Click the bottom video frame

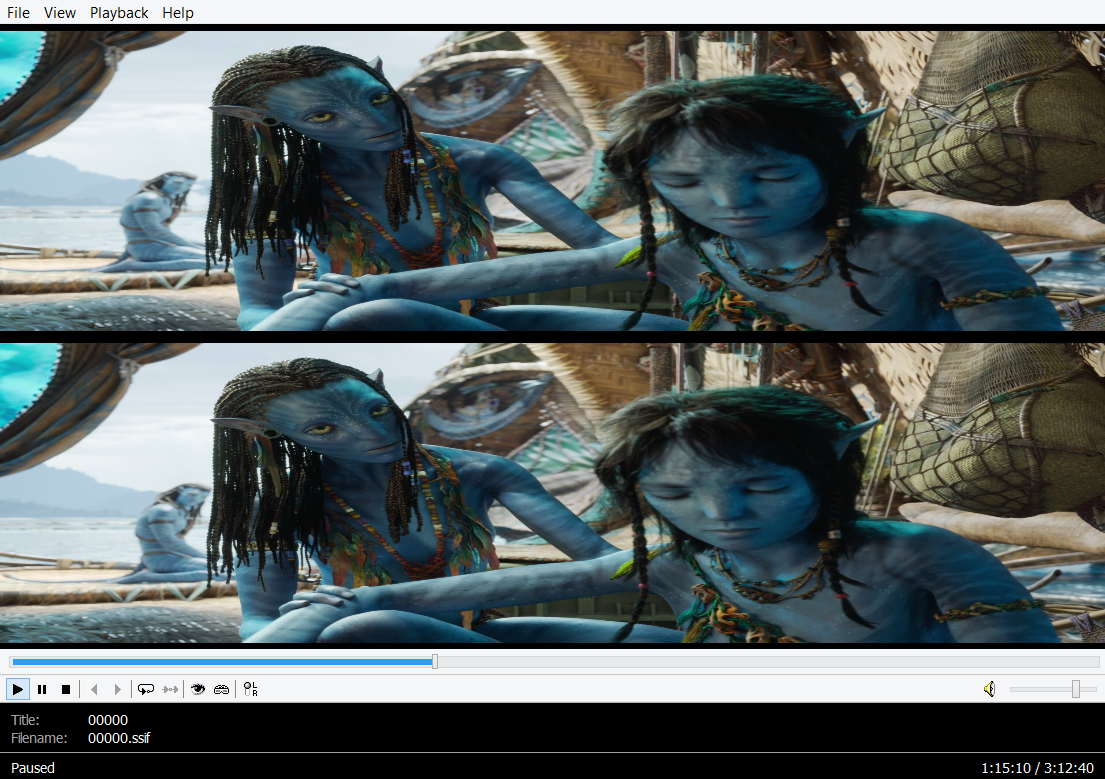click(552, 493)
